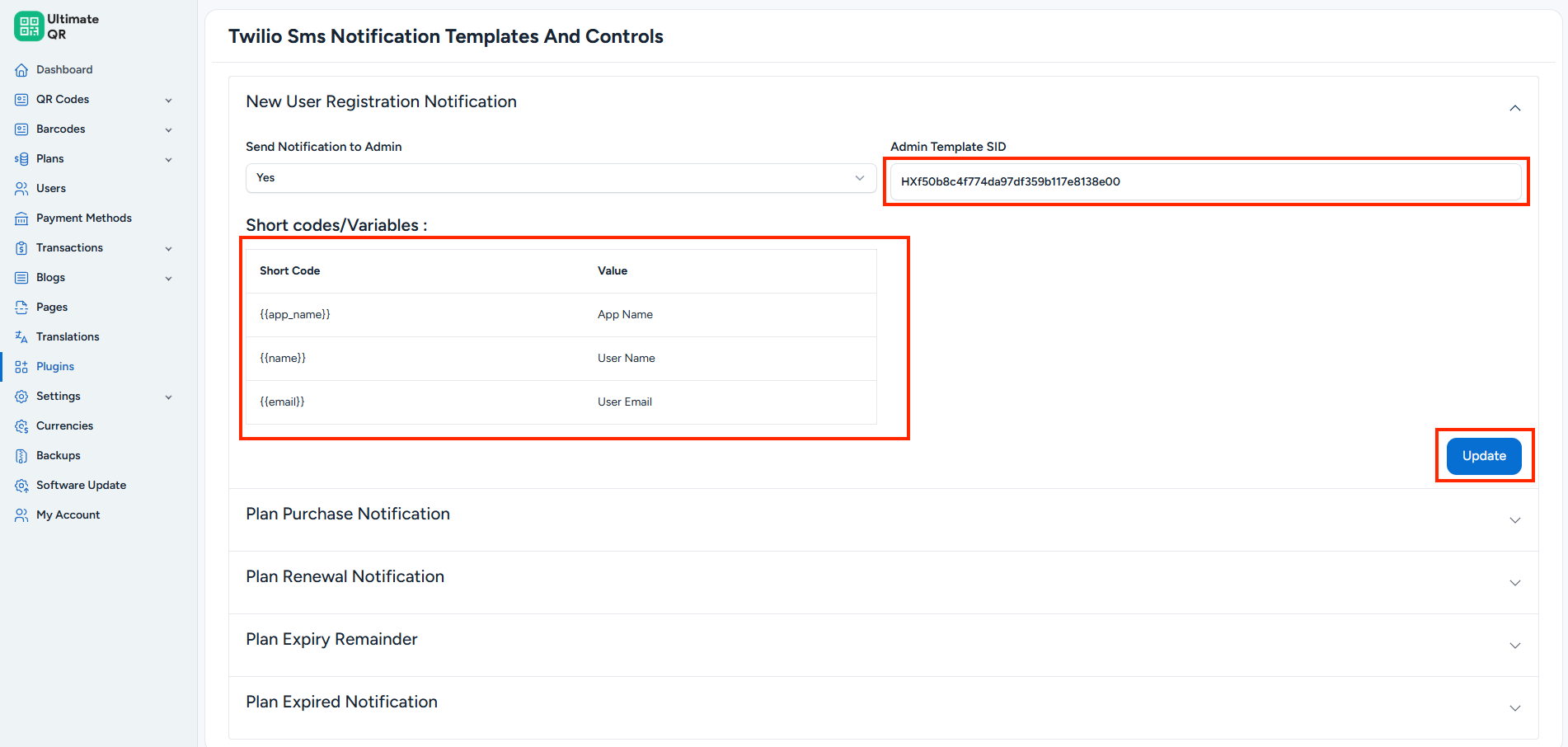1568x747 pixels.
Task: Click the My Account person icon
Action: (x=21, y=515)
